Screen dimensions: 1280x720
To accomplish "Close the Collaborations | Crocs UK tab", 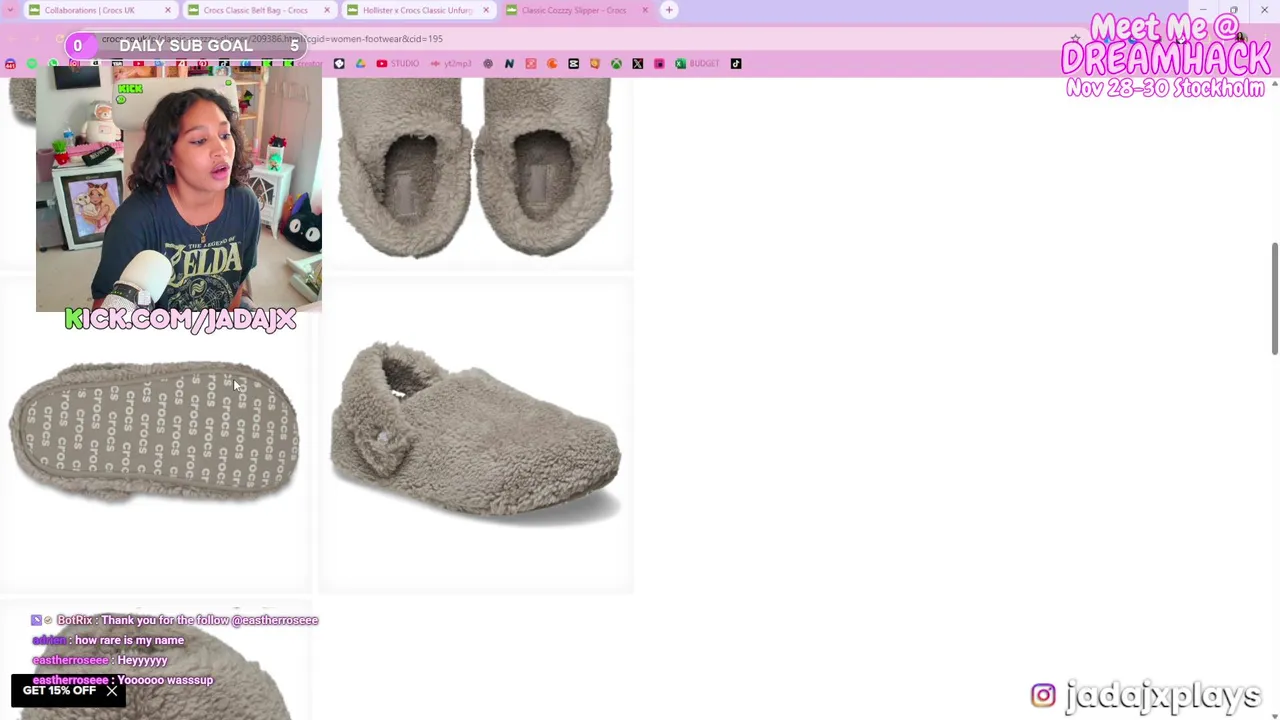I will click(x=168, y=10).
